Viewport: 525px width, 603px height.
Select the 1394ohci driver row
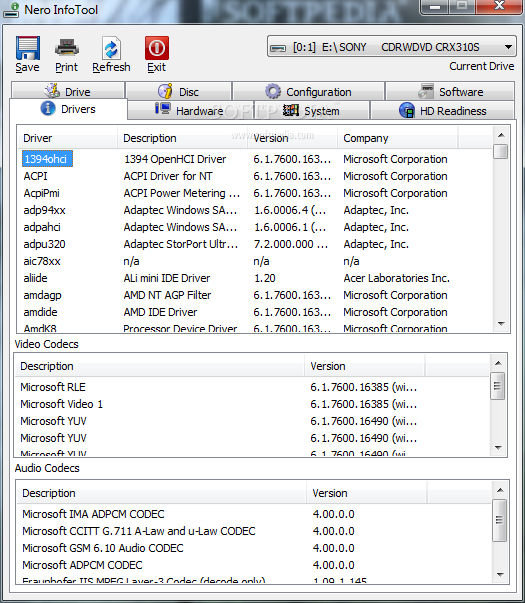[x=47, y=159]
